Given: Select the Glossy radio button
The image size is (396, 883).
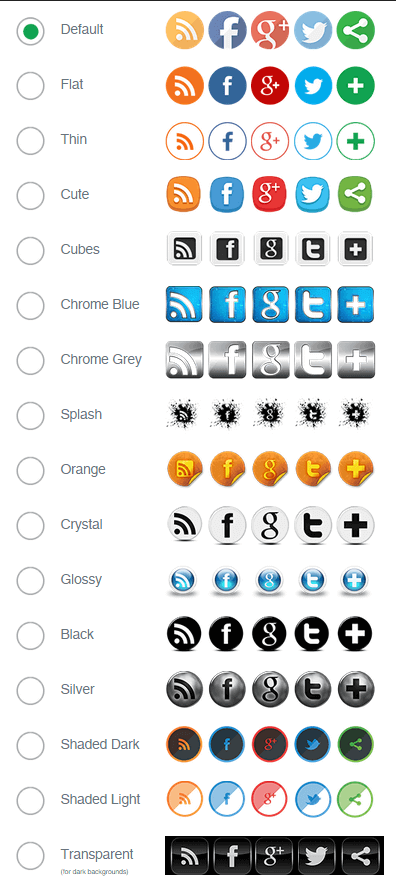Looking at the screenshot, I should [30, 581].
